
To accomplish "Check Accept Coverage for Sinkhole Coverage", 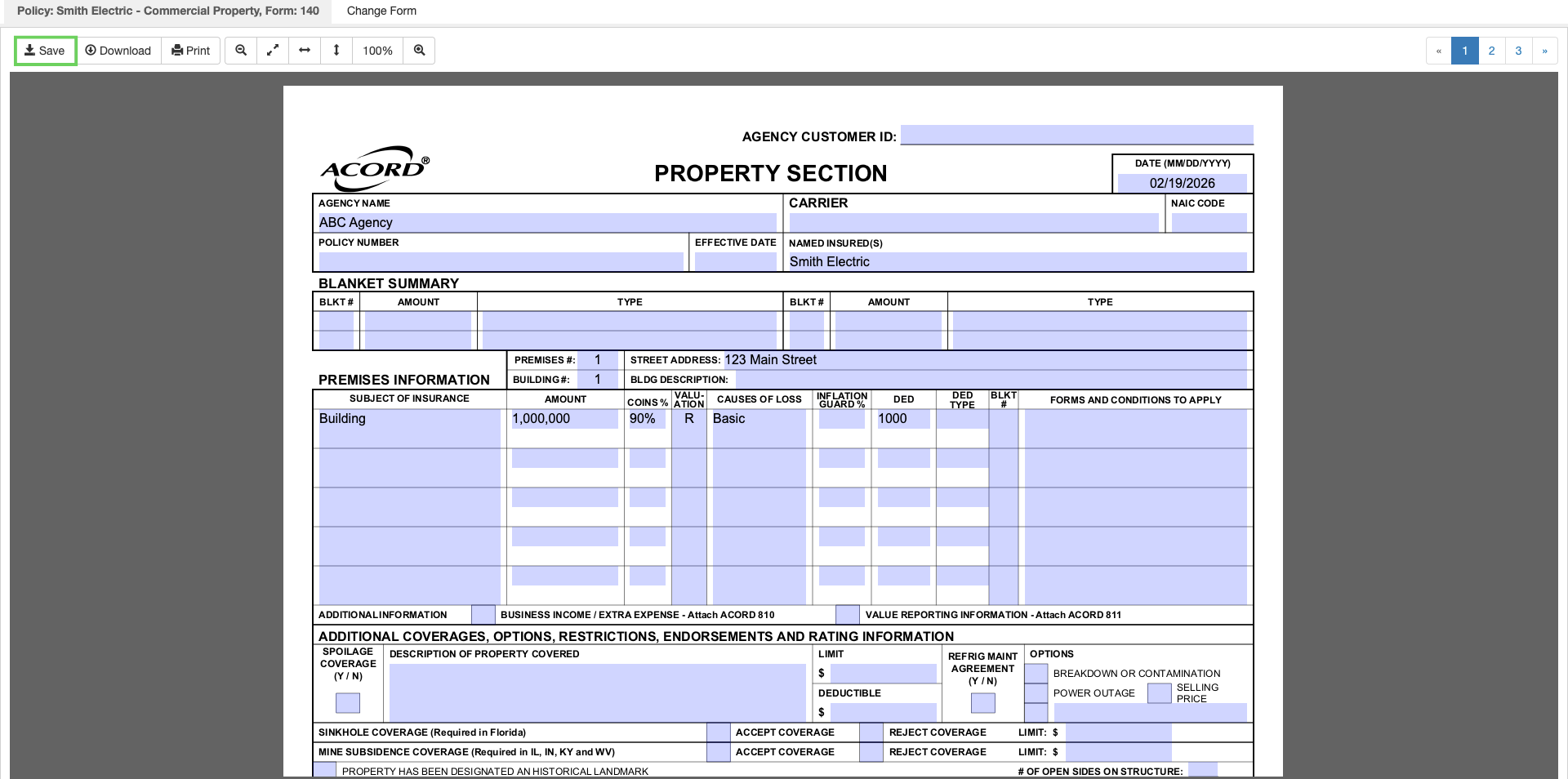I will click(x=719, y=732).
